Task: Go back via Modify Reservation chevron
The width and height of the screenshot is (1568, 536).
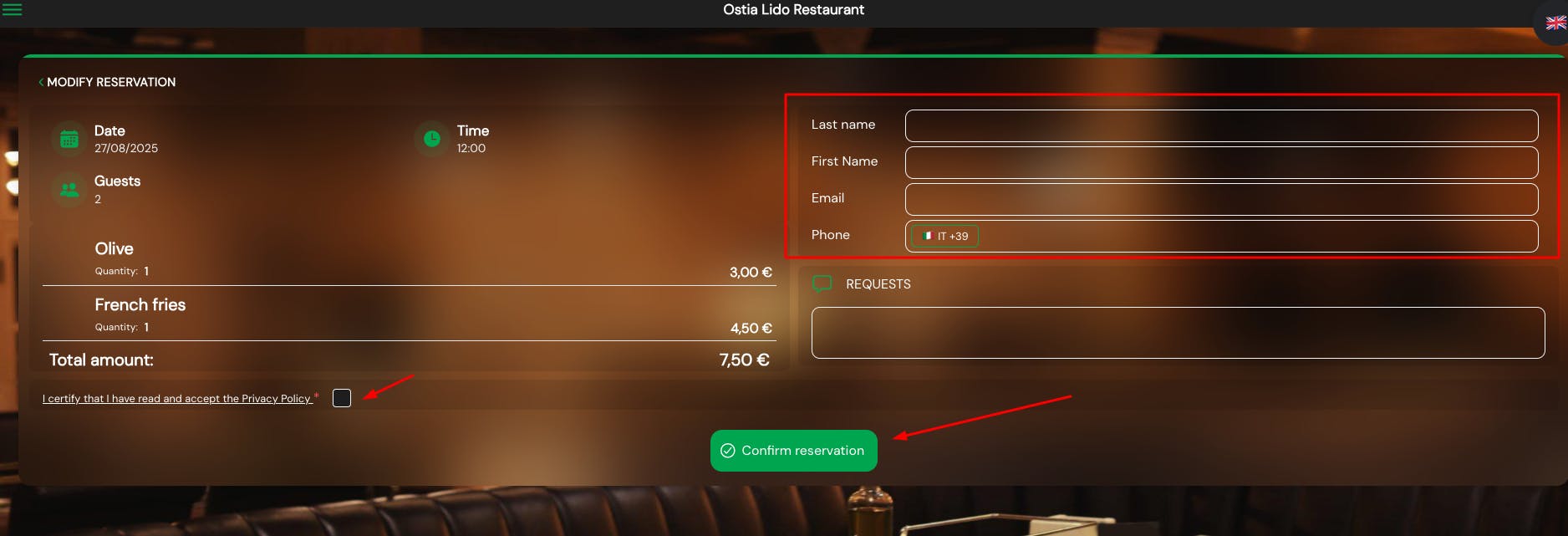Action: click(x=41, y=82)
